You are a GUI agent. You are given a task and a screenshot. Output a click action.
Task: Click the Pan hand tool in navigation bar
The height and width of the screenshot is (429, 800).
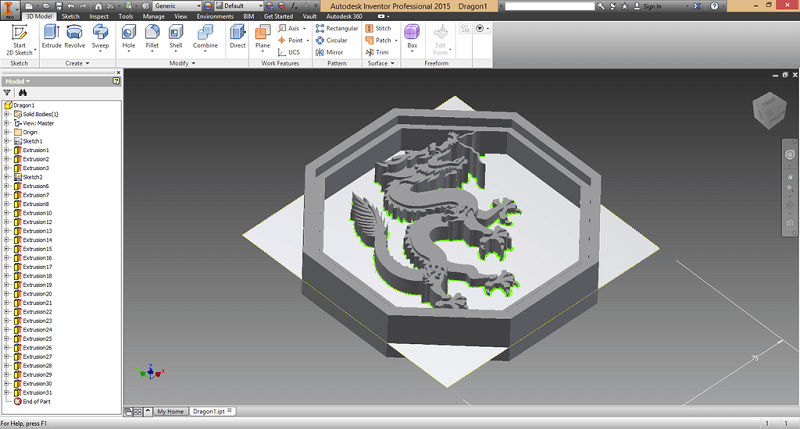(790, 176)
